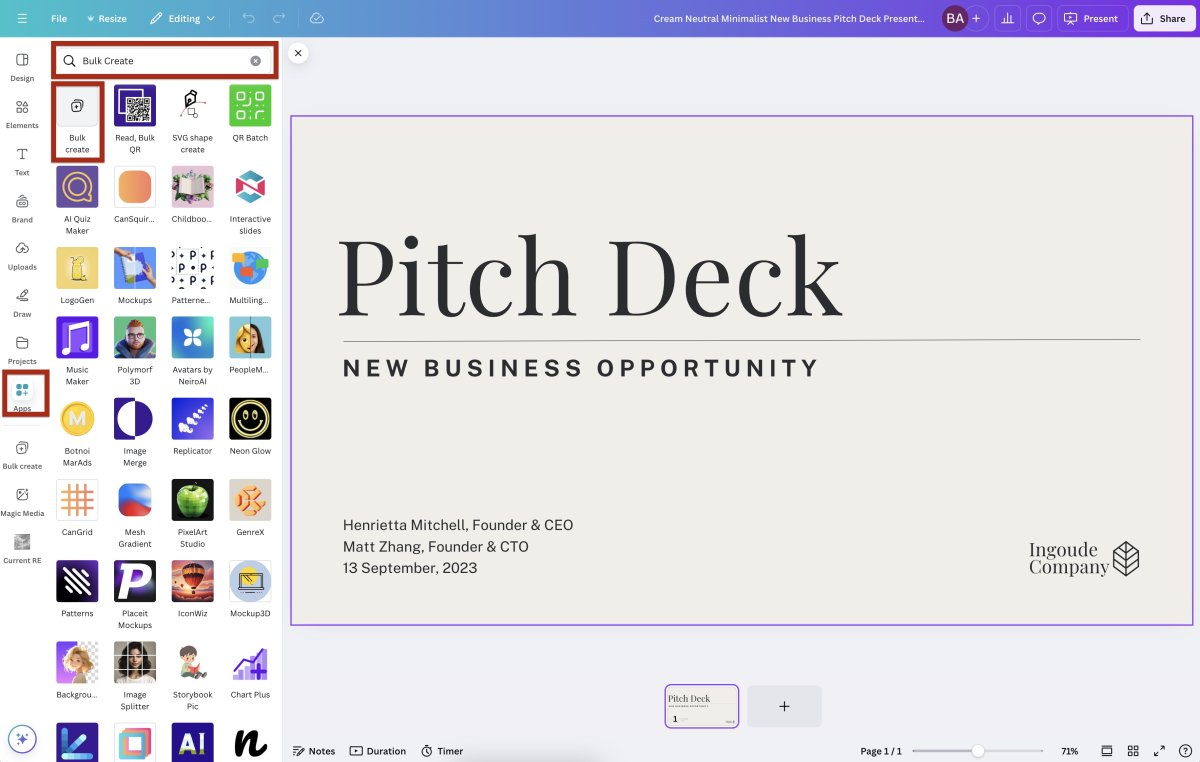Open the hamburger main menu
1200x762 pixels.
tap(22, 18)
